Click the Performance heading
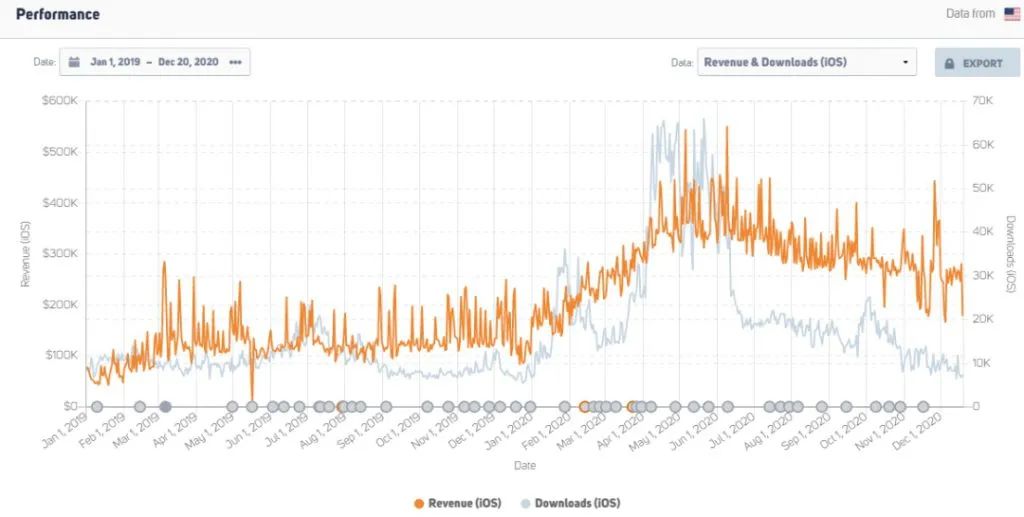Screen dimensions: 1024x517 pyautogui.click(x=57, y=14)
